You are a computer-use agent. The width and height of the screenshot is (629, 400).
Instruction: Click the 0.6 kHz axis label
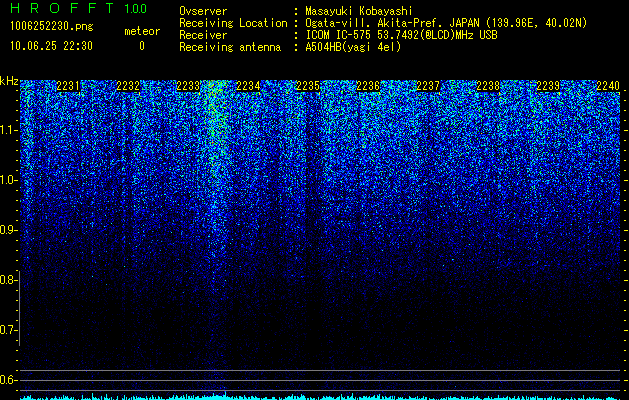coord(7,380)
